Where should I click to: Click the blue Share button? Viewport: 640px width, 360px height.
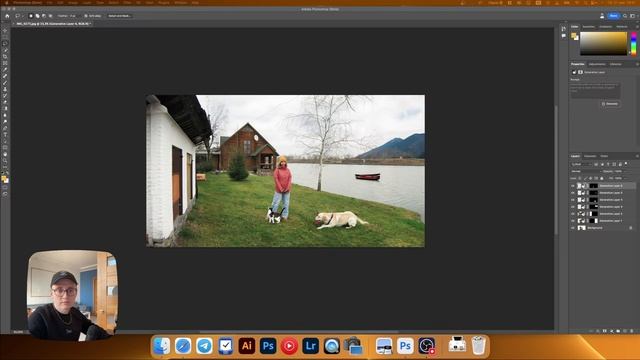[x=613, y=16]
